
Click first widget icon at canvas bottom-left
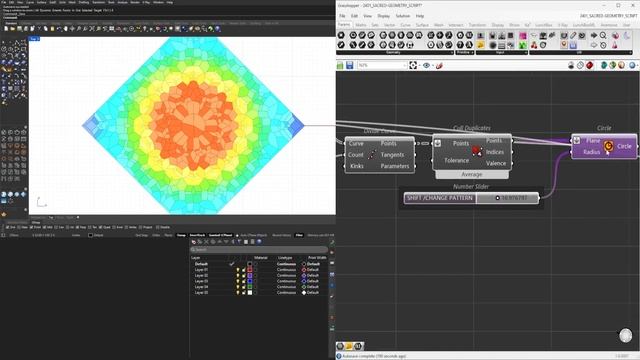(340, 346)
